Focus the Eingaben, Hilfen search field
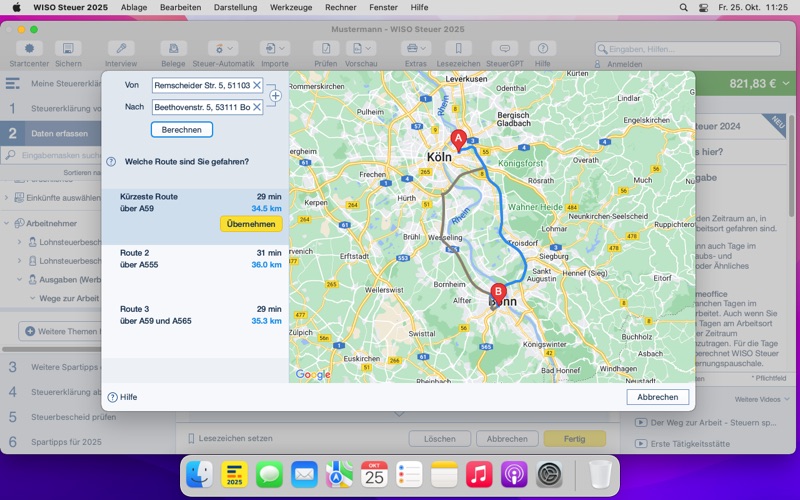800x500 pixels. (687, 49)
